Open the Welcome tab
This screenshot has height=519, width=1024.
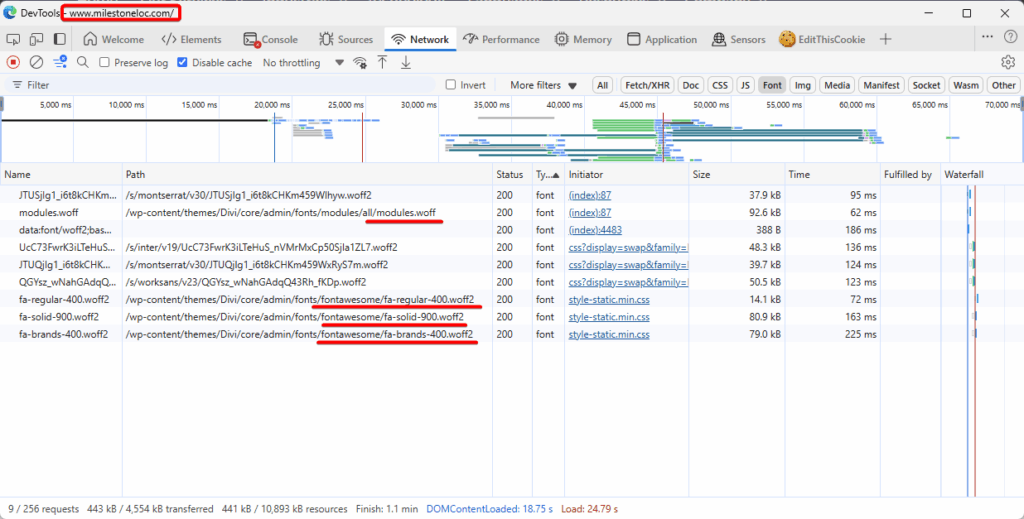114,39
